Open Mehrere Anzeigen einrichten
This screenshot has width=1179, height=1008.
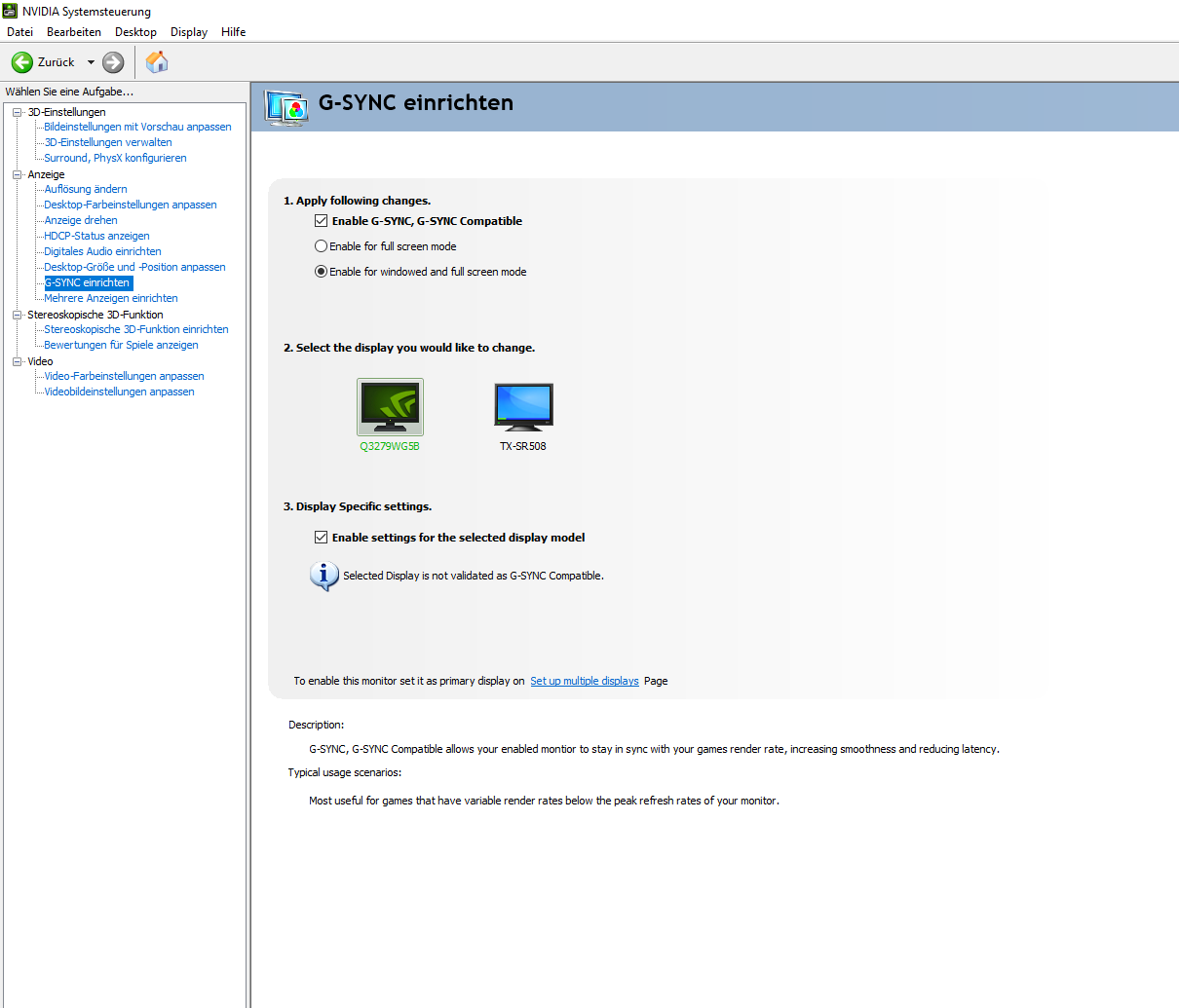(x=111, y=298)
